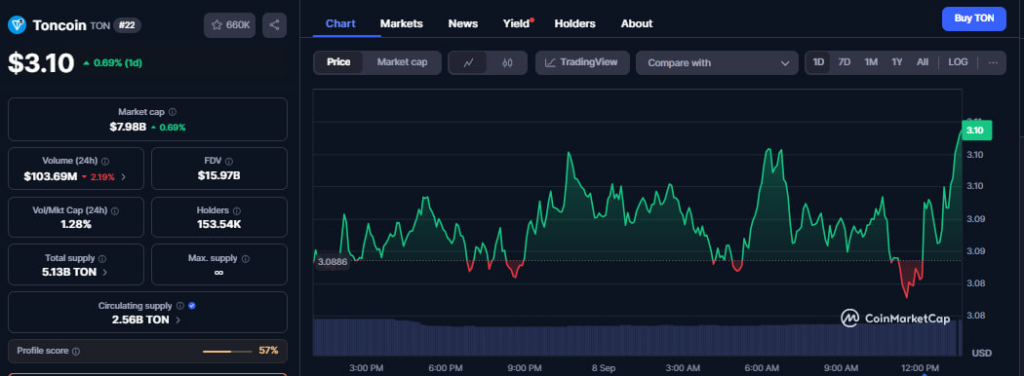Switch to line chart icon

click(x=468, y=63)
